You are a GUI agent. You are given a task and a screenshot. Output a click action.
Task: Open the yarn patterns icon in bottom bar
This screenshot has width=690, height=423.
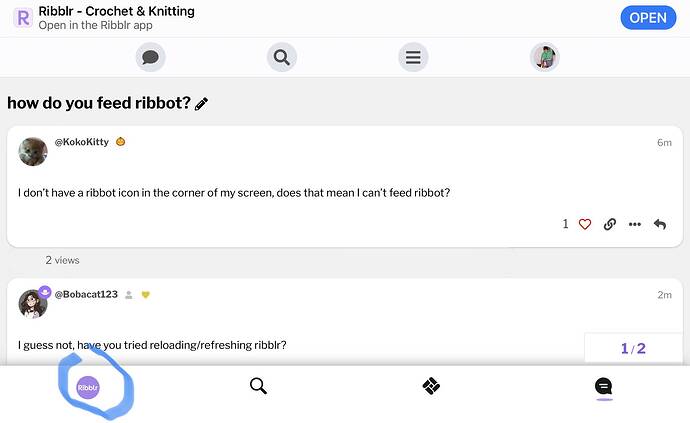tap(431, 386)
